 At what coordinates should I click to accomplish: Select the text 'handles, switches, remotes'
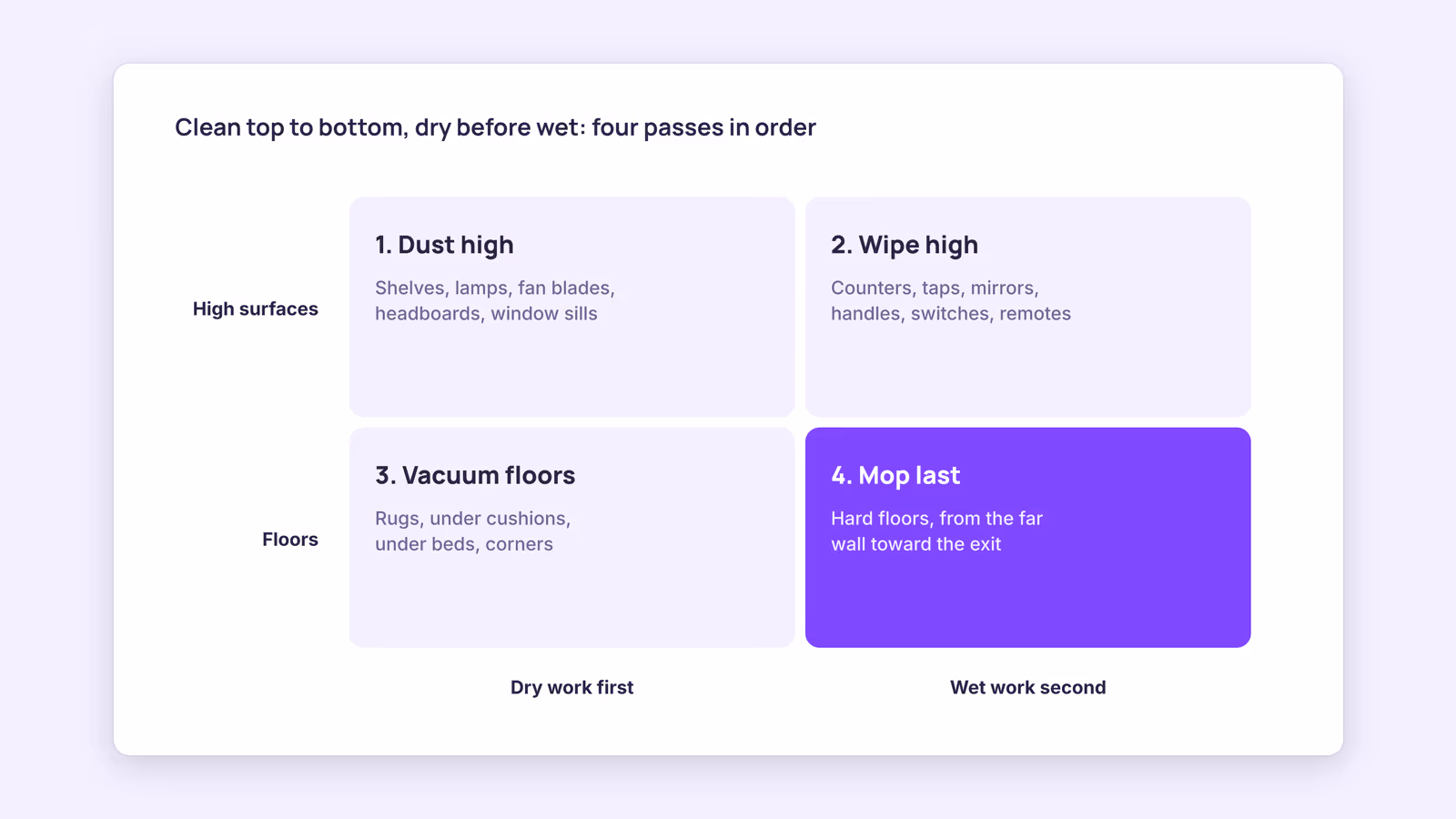951,313
